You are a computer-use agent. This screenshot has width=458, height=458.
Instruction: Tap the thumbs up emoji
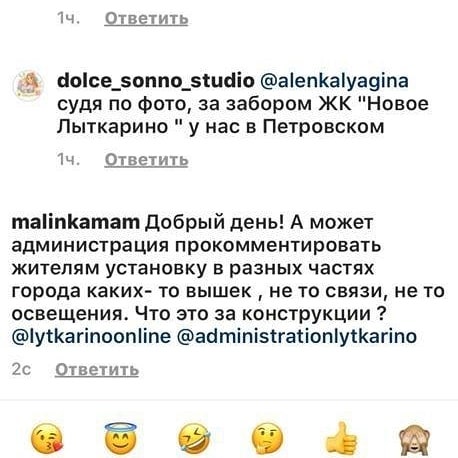(341, 438)
